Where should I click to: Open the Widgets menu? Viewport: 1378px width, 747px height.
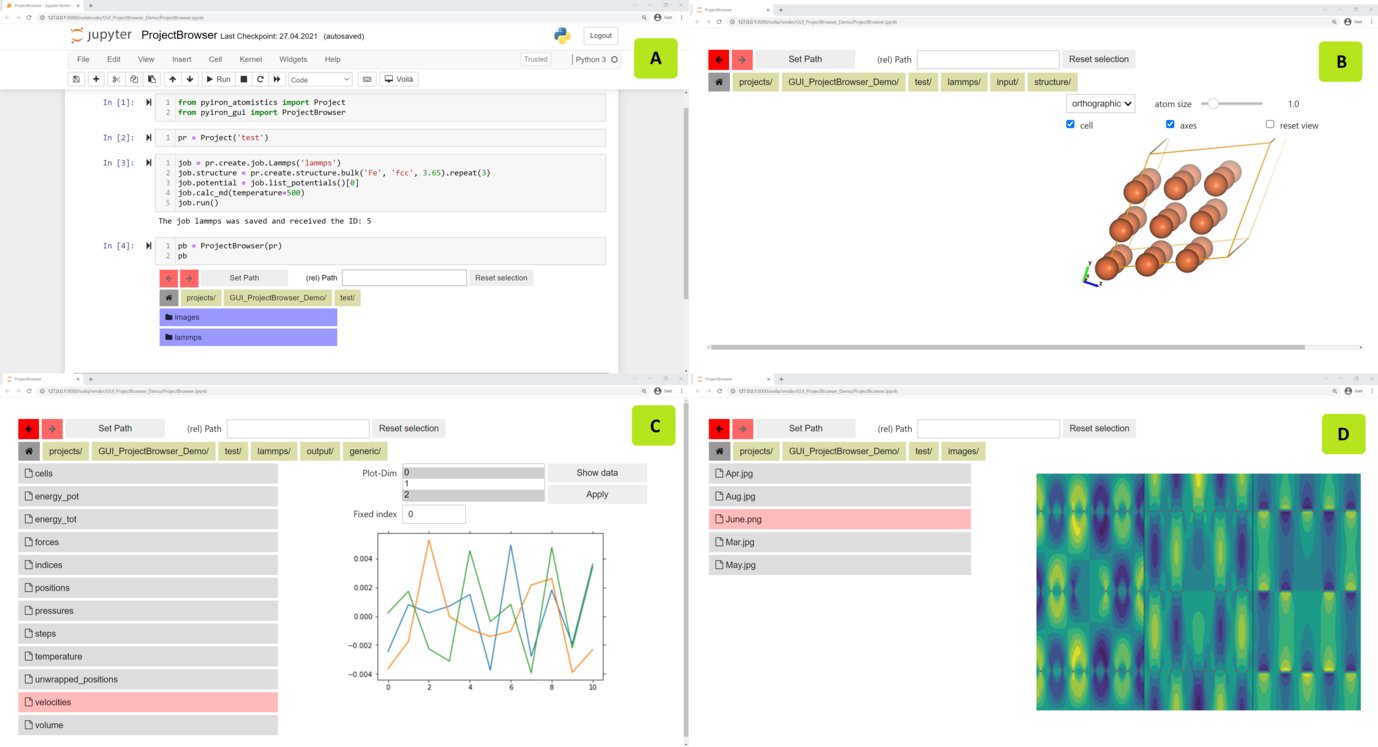tap(293, 60)
